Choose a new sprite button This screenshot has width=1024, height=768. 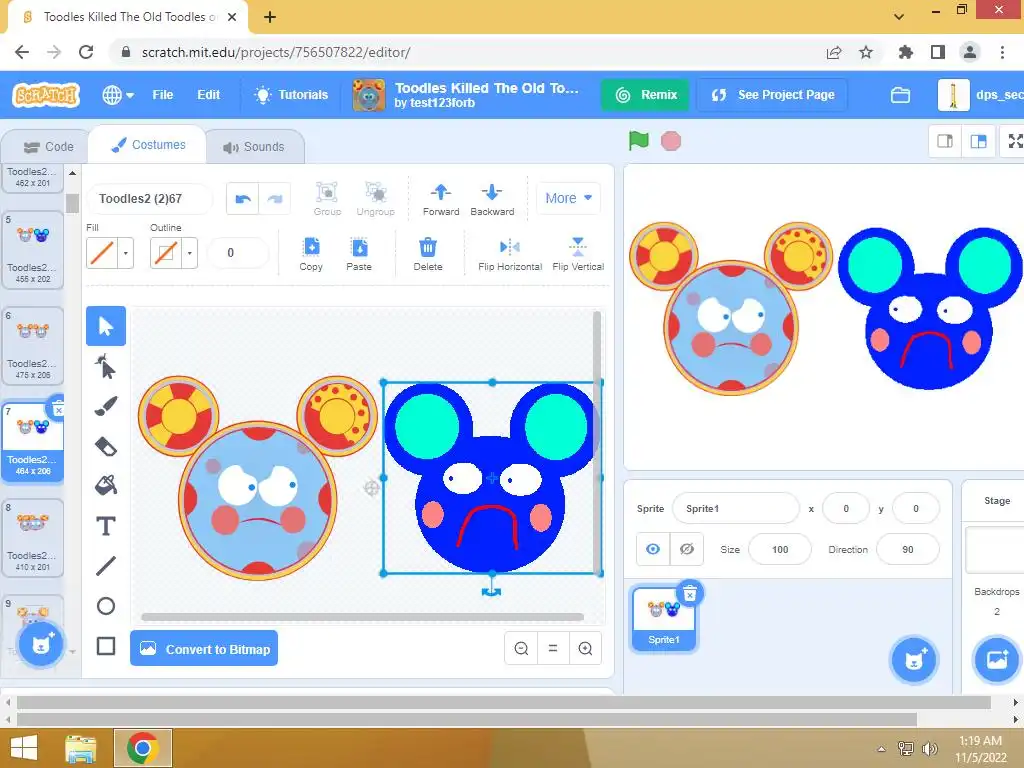(914, 660)
